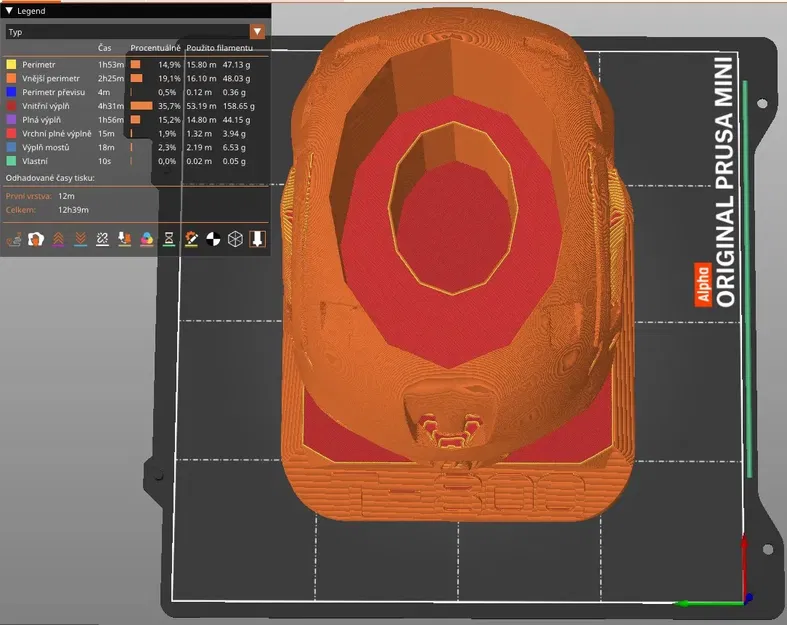
Task: Click the První vrstva label
Action: [x=29, y=196]
